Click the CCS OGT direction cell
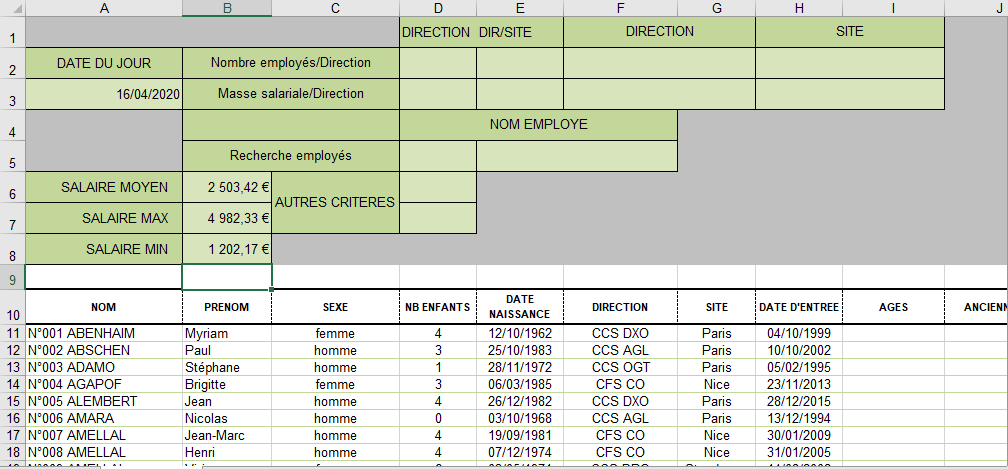Screen dimensions: 1008x469 (x=620, y=367)
